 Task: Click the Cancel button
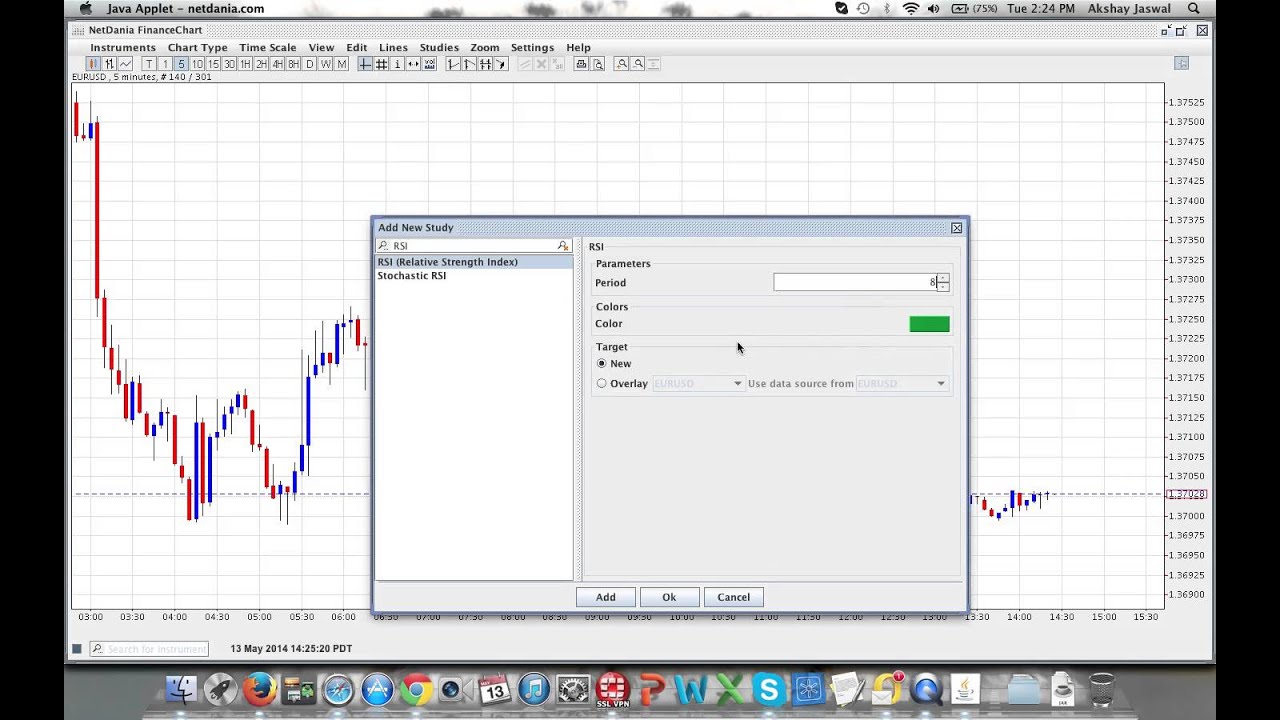click(733, 597)
